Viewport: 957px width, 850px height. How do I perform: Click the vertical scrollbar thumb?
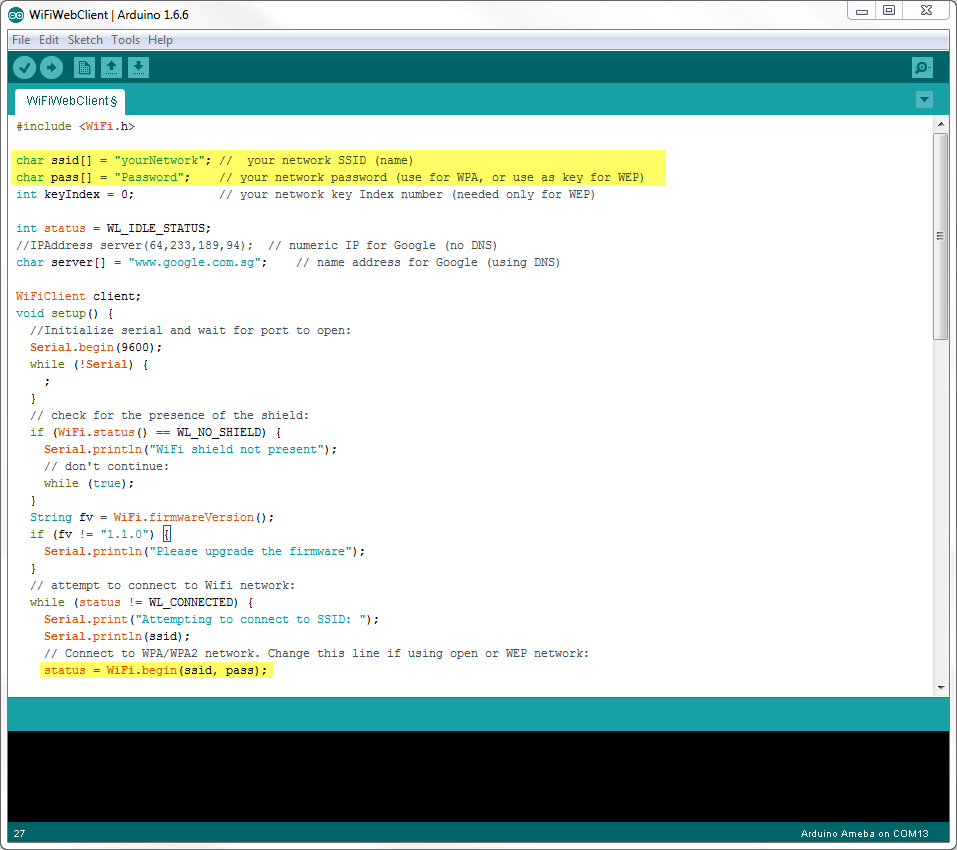tap(940, 235)
